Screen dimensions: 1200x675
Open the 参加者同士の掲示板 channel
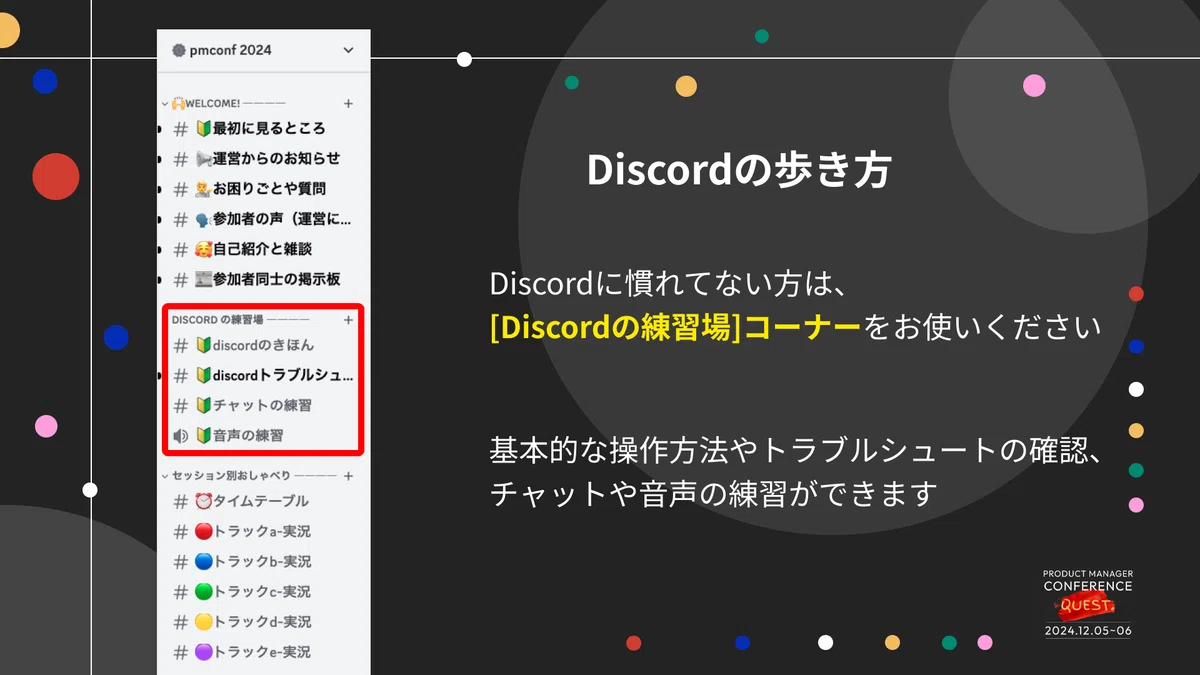tap(263, 279)
